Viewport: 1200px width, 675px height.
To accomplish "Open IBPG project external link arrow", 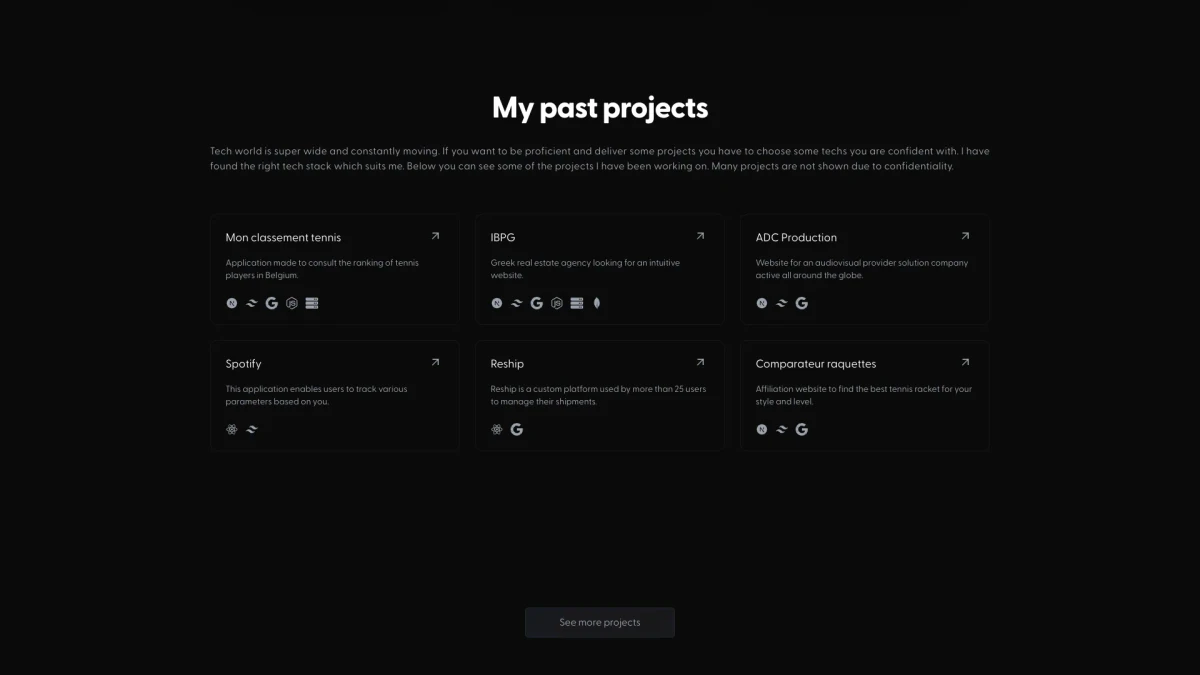I will [700, 236].
